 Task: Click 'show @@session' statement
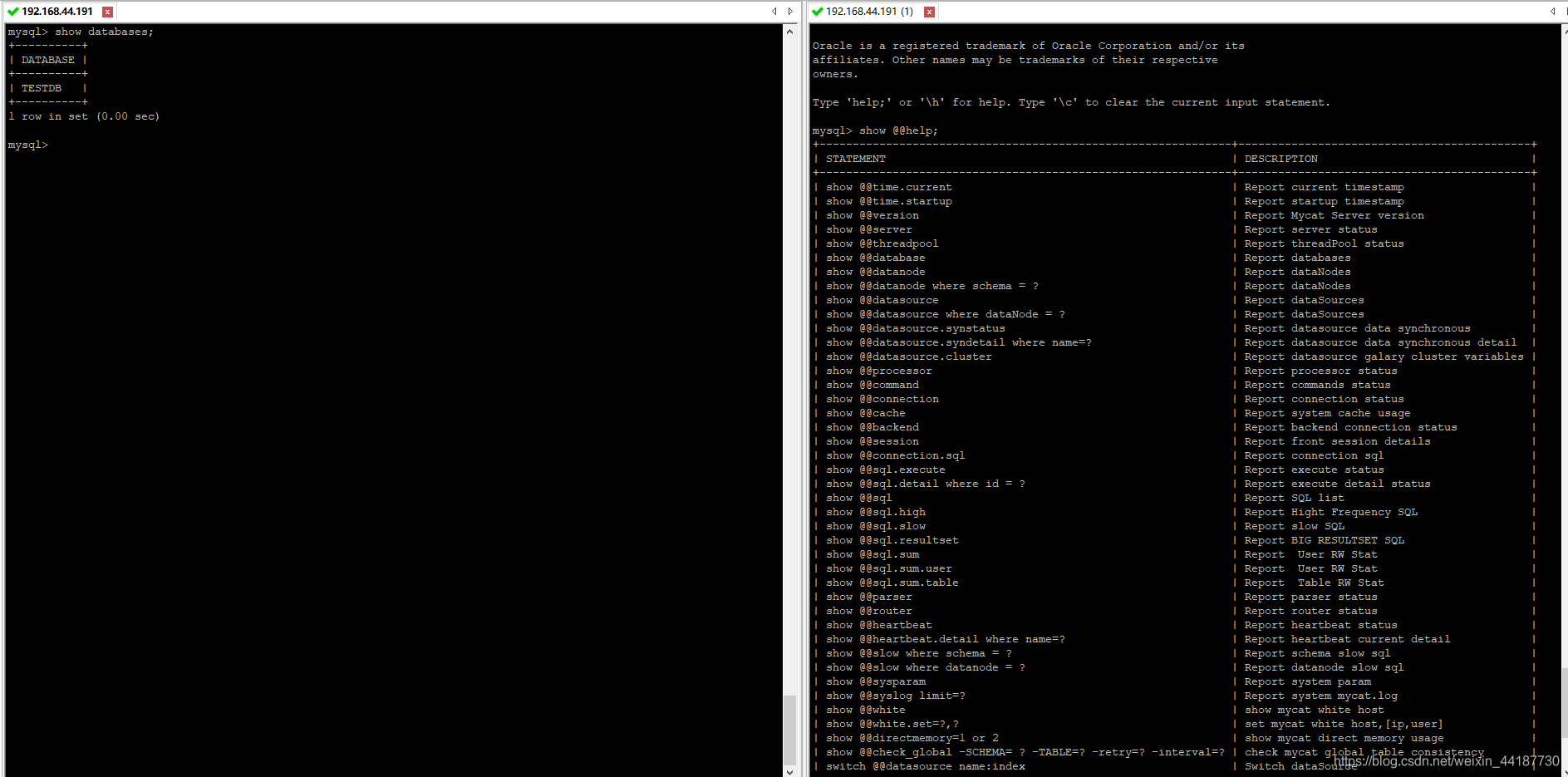(x=872, y=441)
